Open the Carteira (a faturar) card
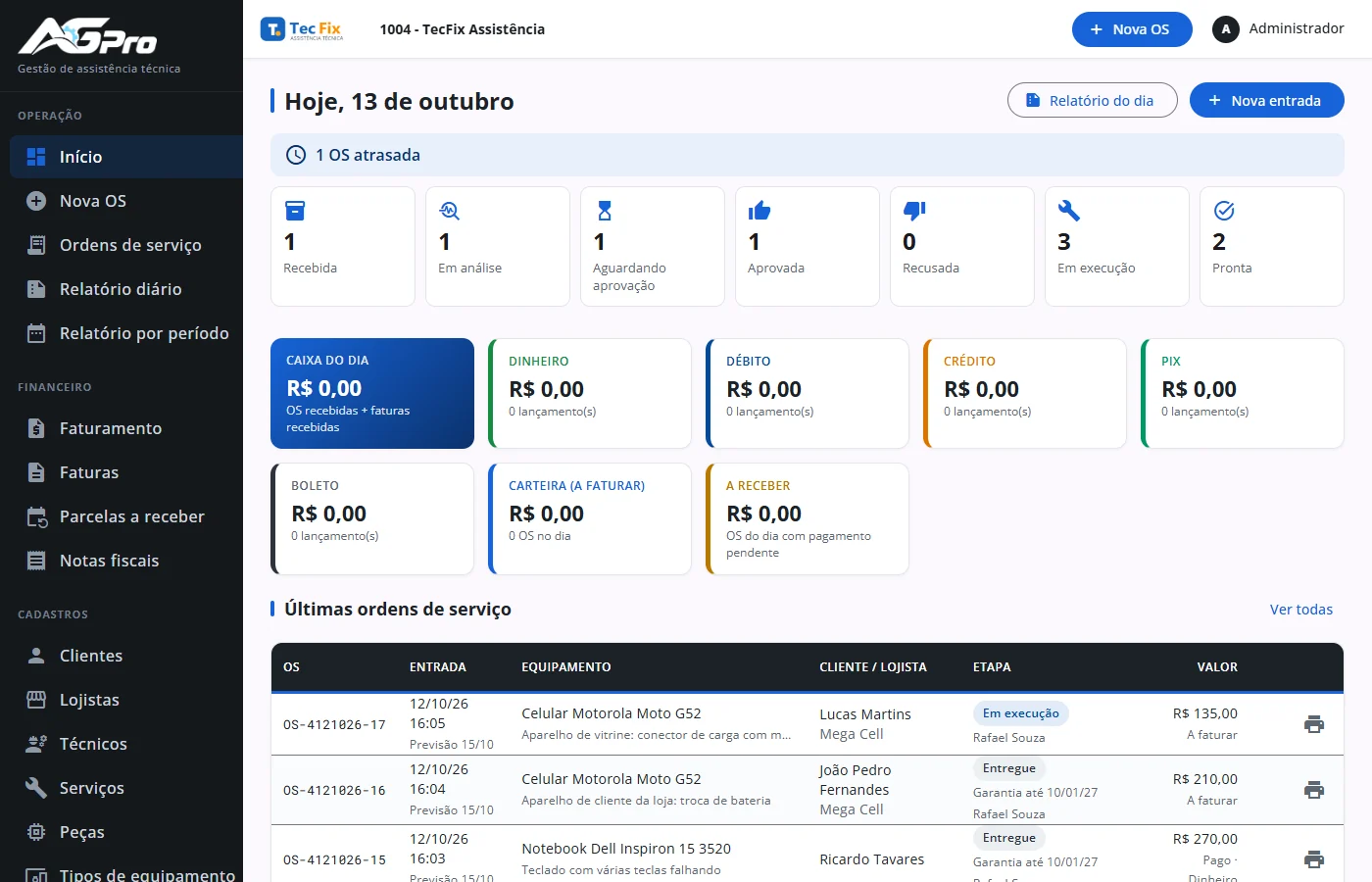The image size is (1372, 882). pos(590,518)
